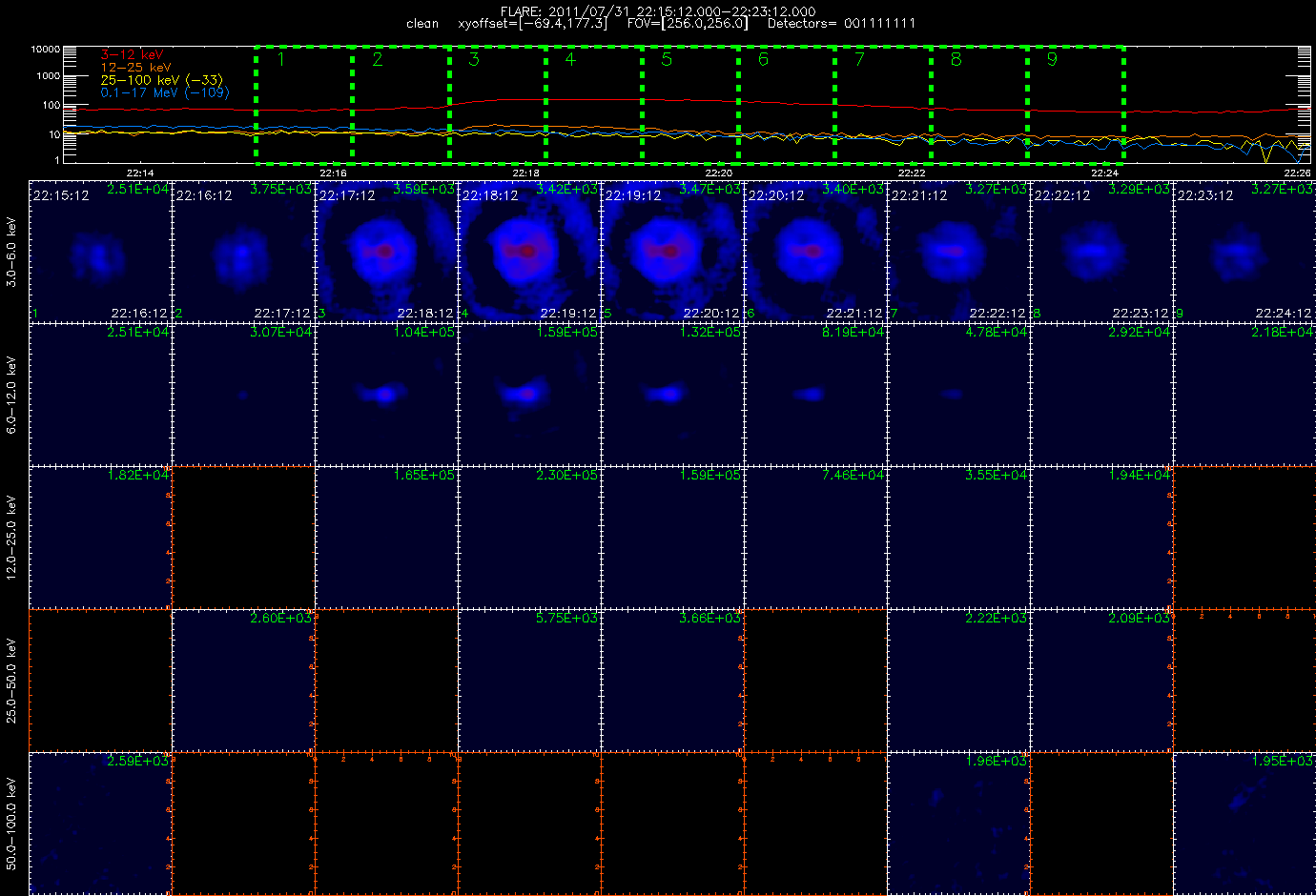Open the 25.0-50.0 keV image labeled 5.75E+03
This screenshot has height=896, width=1316.
(529, 681)
